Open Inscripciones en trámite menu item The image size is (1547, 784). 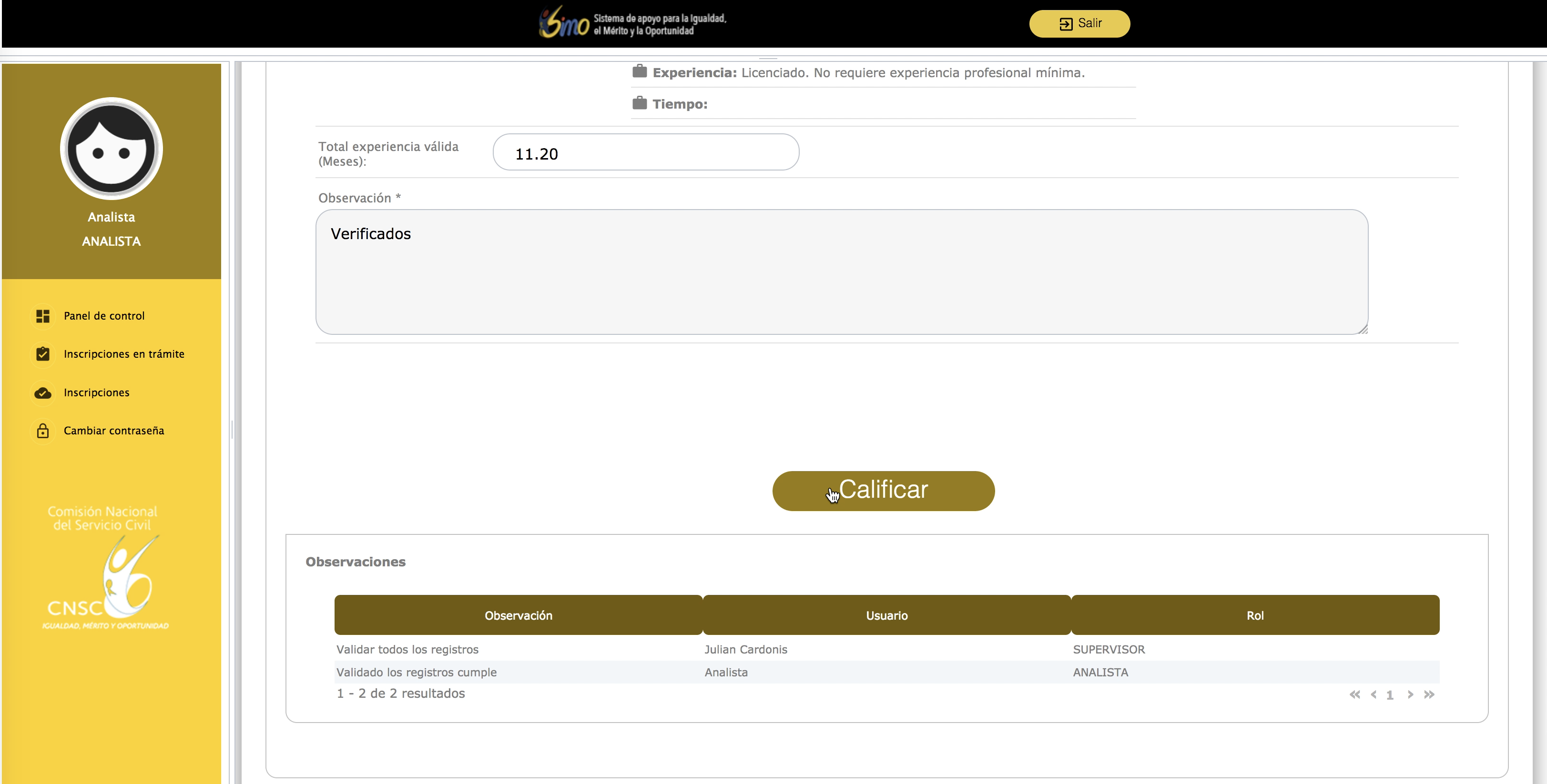tap(124, 354)
